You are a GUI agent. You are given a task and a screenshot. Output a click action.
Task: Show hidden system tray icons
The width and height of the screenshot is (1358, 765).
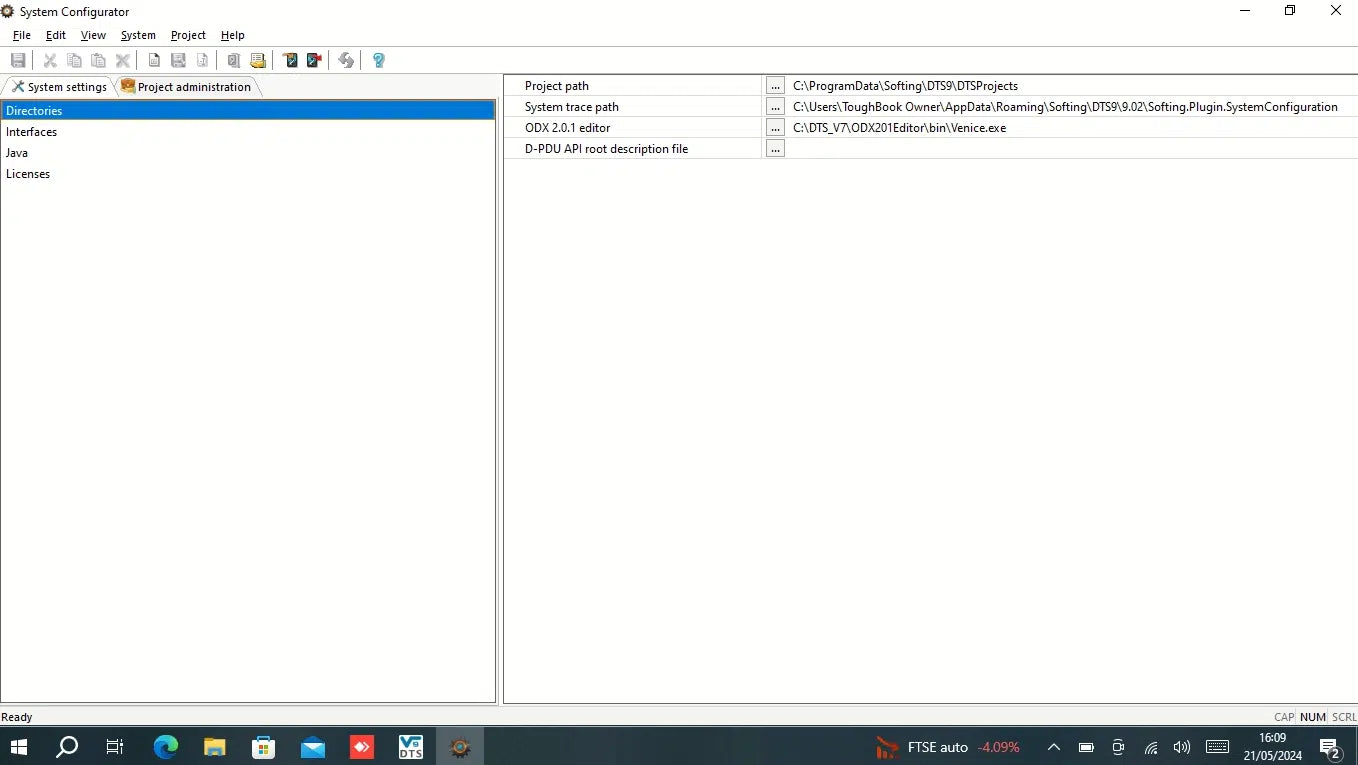pos(1053,747)
